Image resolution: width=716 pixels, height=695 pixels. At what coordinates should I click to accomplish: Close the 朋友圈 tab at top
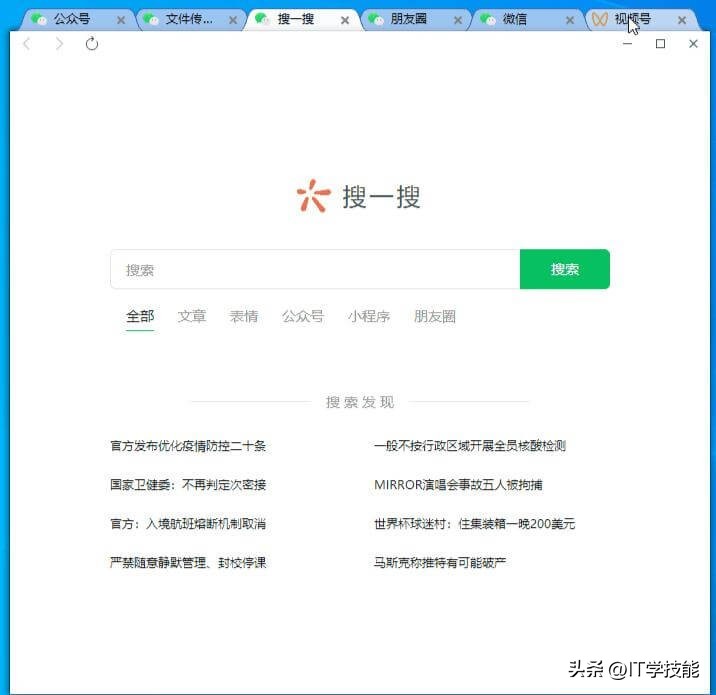click(458, 20)
